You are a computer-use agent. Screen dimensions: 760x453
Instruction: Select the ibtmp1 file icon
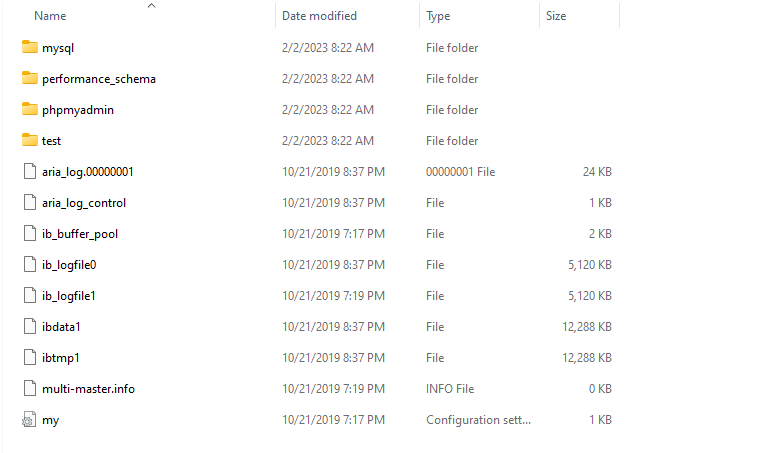[x=29, y=357]
